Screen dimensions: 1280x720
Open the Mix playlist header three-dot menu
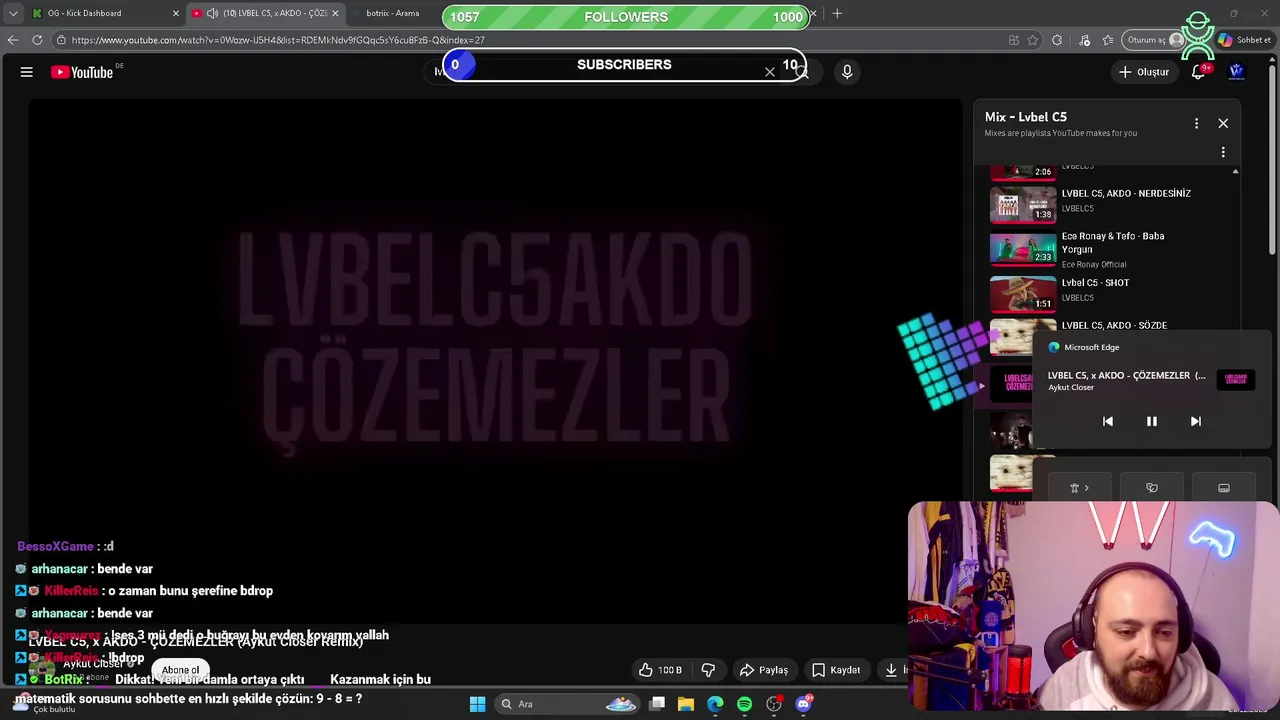tap(1196, 123)
